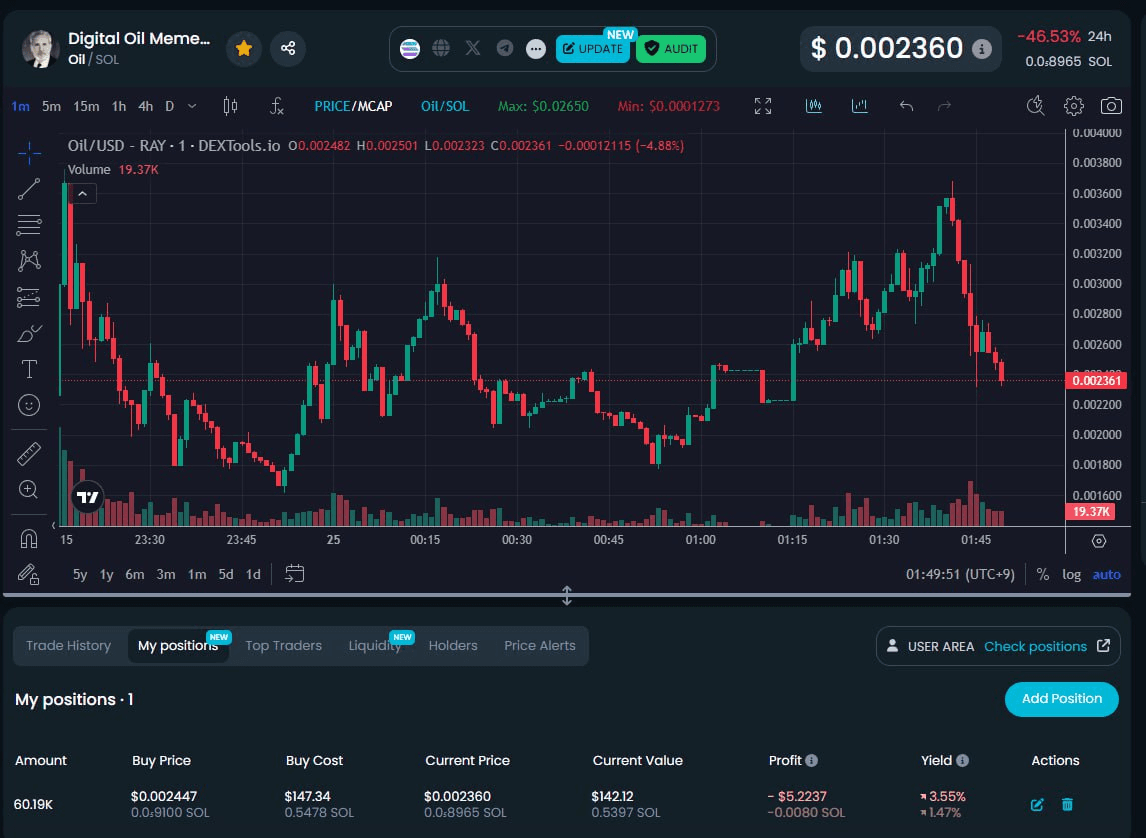This screenshot has height=838, width=1146.
Task: Take a chart snapshot with camera icon
Action: click(x=1111, y=106)
